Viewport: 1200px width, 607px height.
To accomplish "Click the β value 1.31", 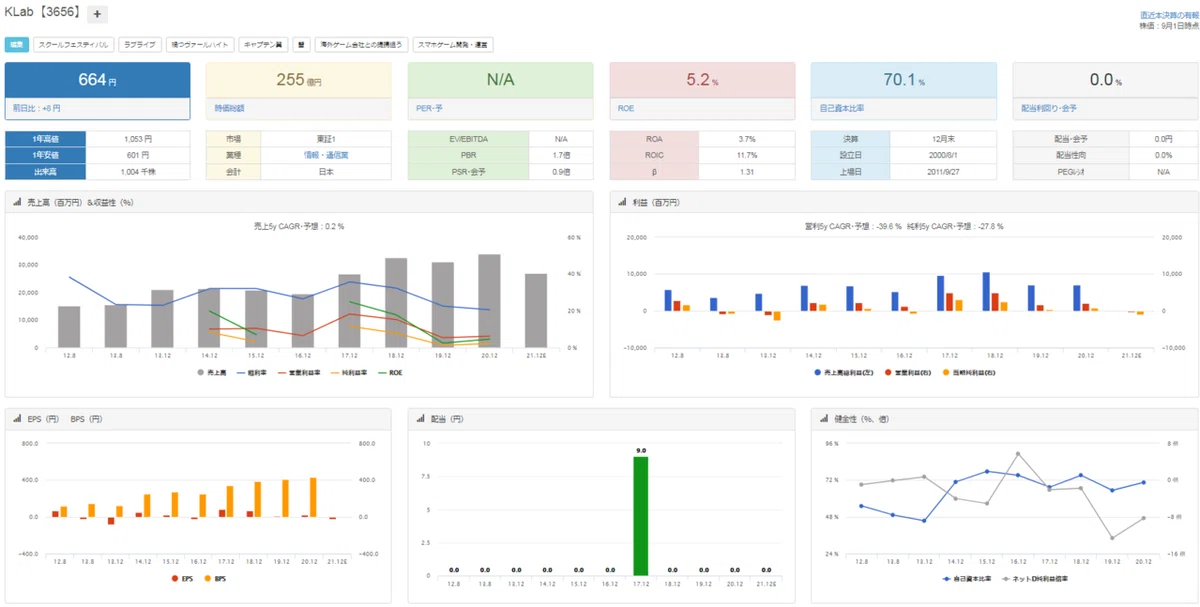I will pyautogui.click(x=747, y=172).
